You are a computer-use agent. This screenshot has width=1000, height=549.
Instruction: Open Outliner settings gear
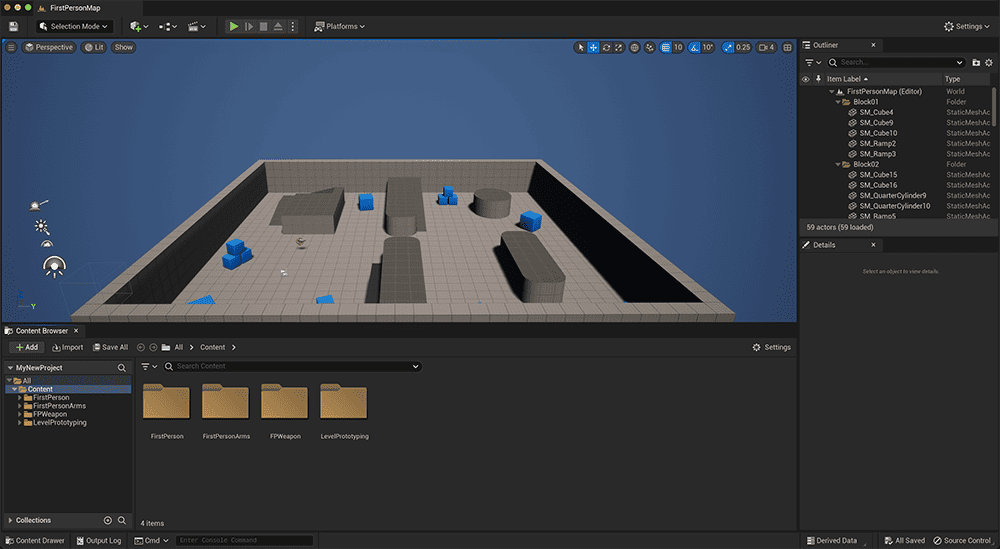click(989, 62)
